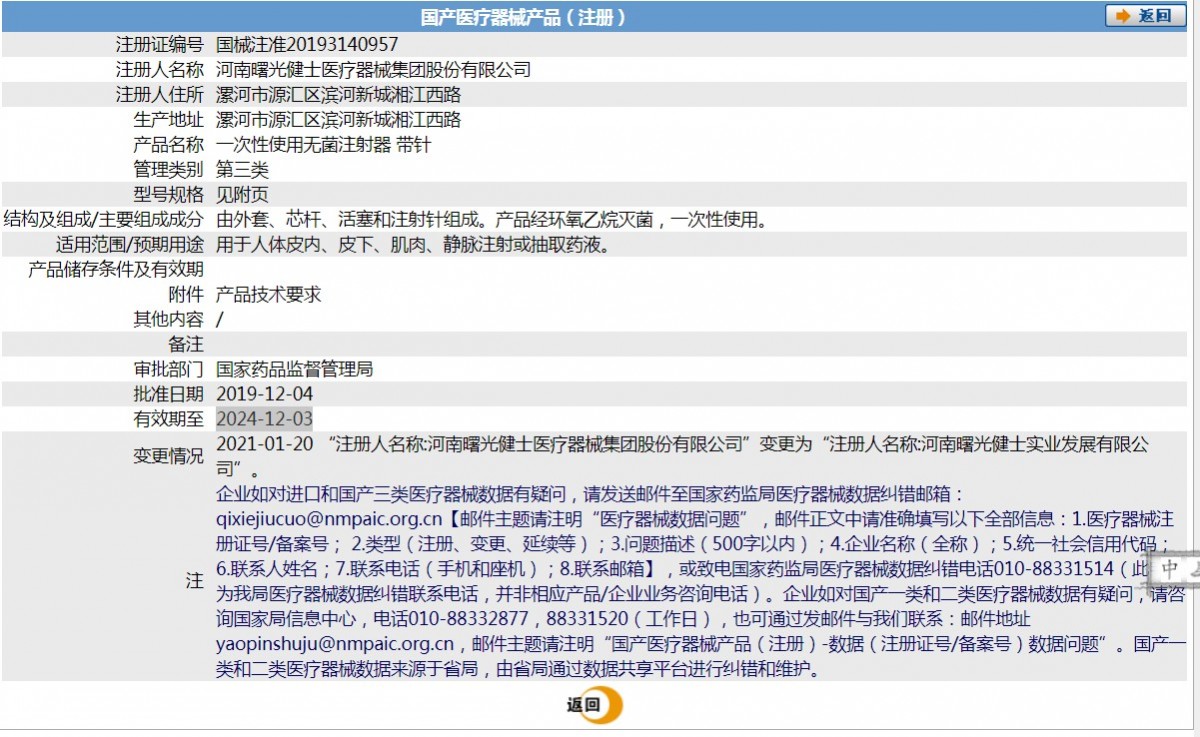1200x737 pixels.
Task: Click the 注册人住所 address value
Action: pyautogui.click(x=338, y=95)
